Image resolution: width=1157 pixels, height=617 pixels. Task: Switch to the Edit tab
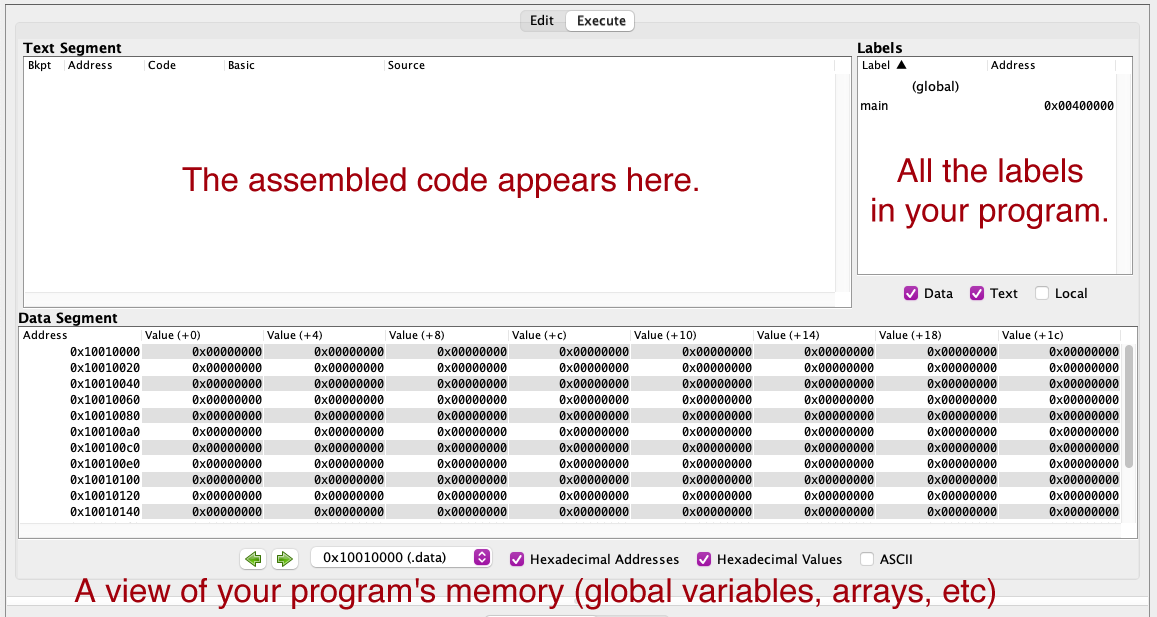(x=542, y=20)
